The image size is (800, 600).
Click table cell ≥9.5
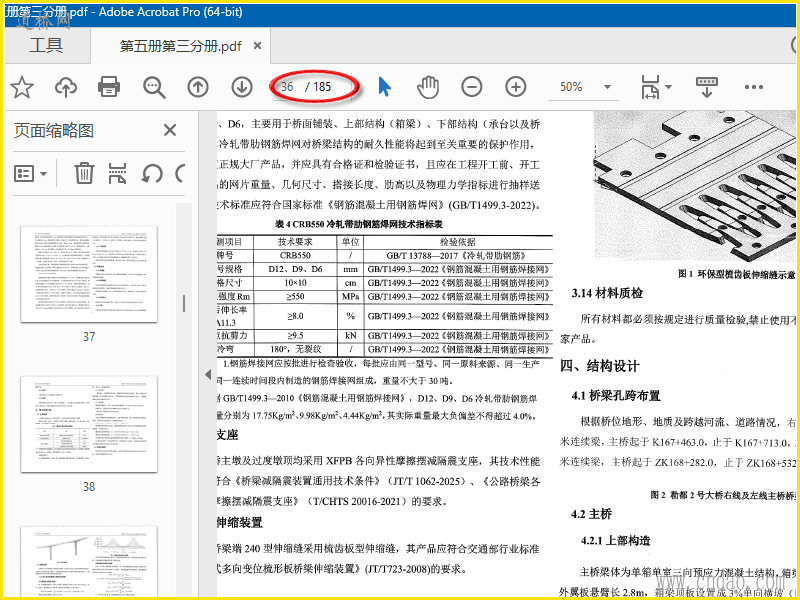coord(295,336)
